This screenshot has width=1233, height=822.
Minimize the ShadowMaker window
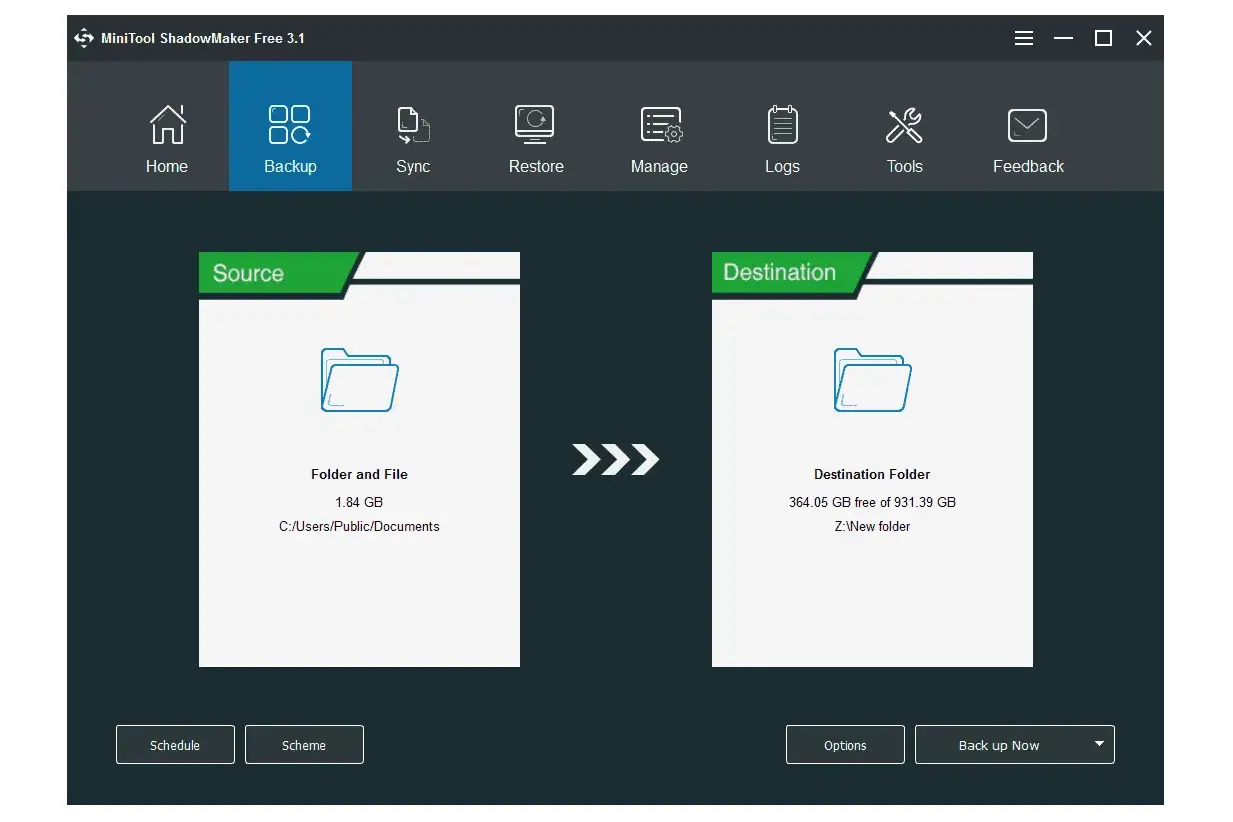pos(1064,38)
